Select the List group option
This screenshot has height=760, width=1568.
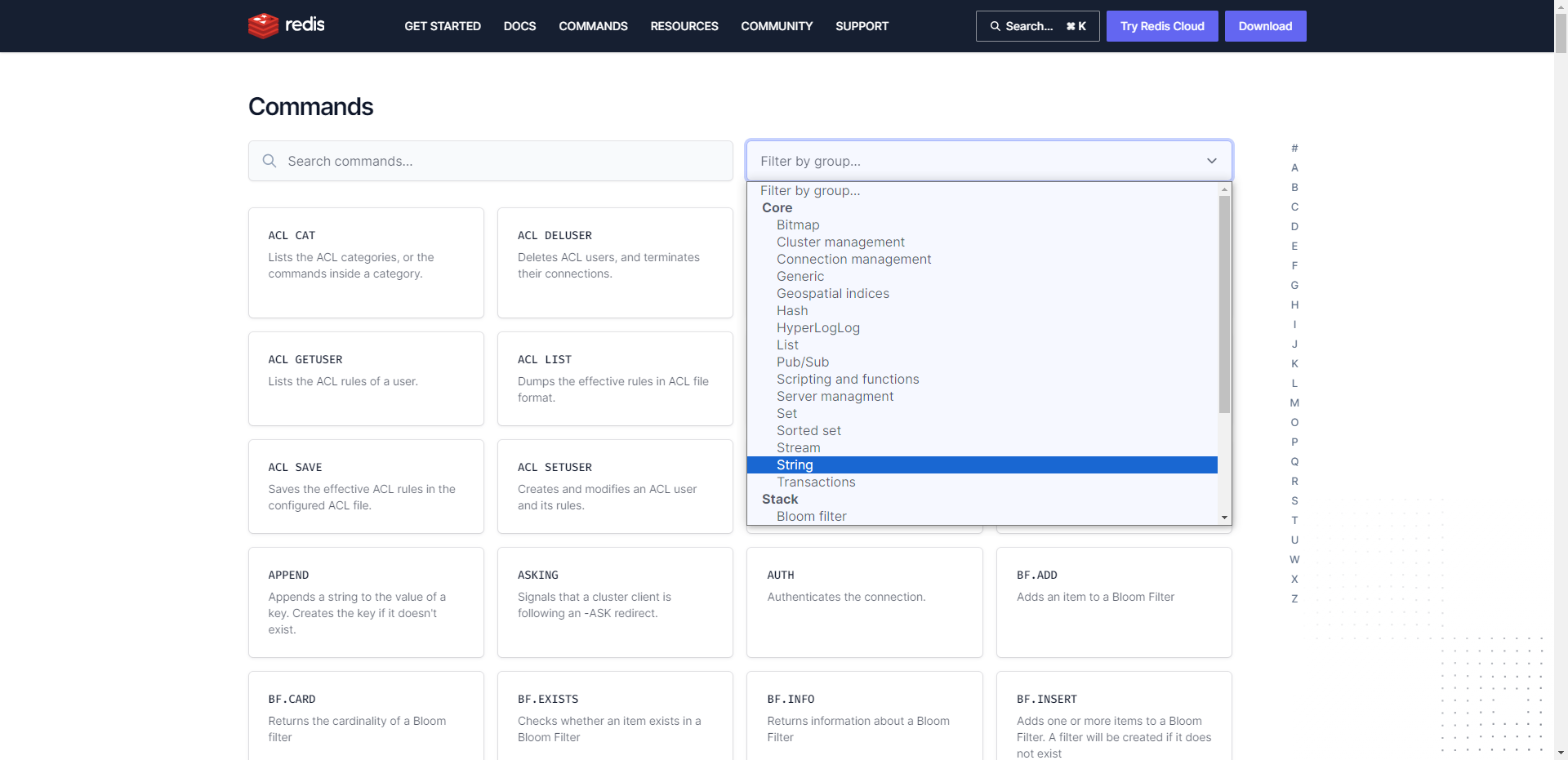click(982, 344)
